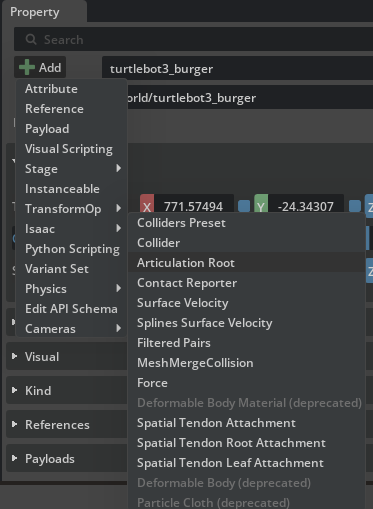373x509 pixels.
Task: Select Force in Physics submenu
Action: click(x=246, y=383)
